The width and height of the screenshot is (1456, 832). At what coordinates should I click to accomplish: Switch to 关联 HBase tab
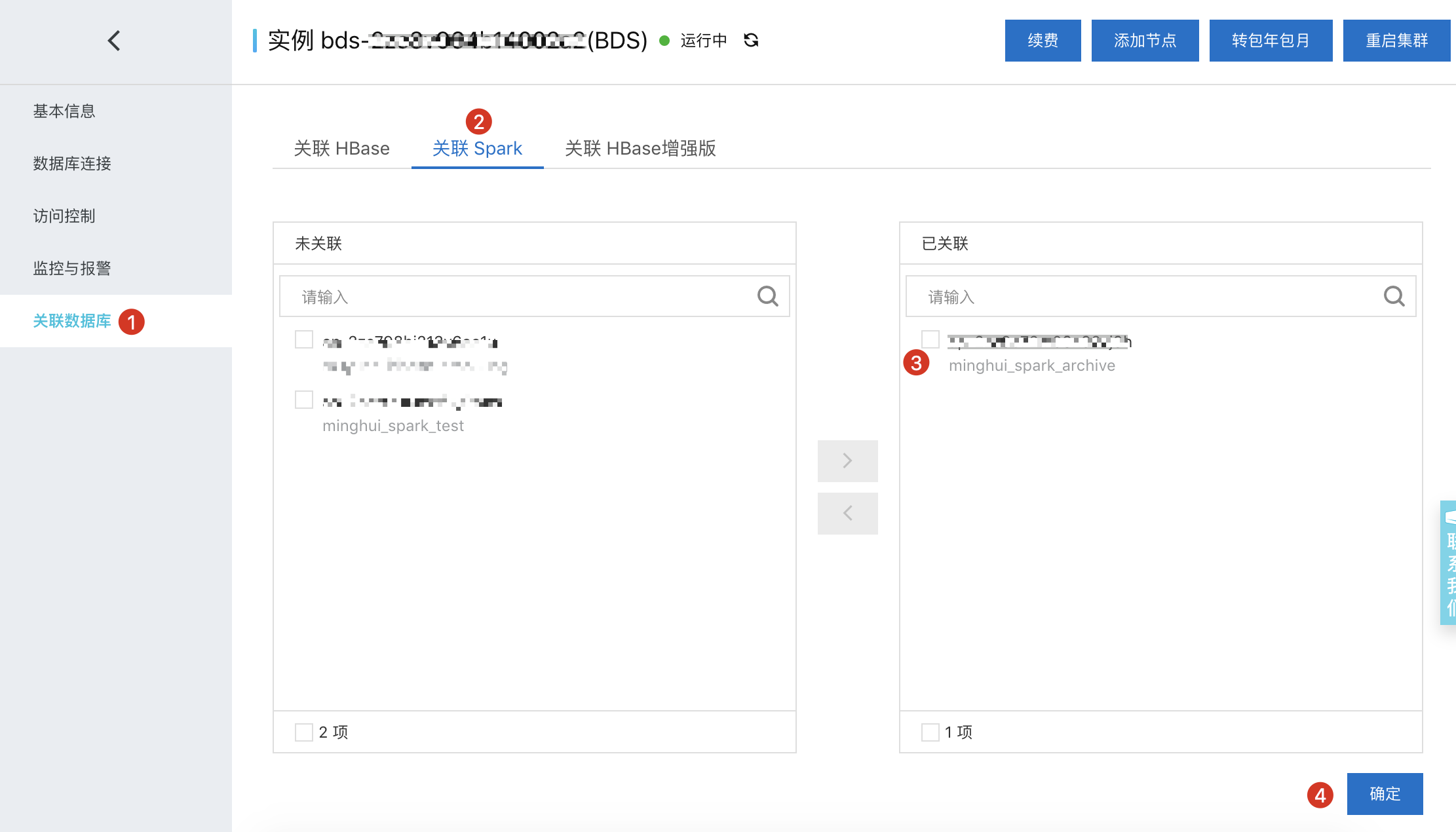coord(342,149)
